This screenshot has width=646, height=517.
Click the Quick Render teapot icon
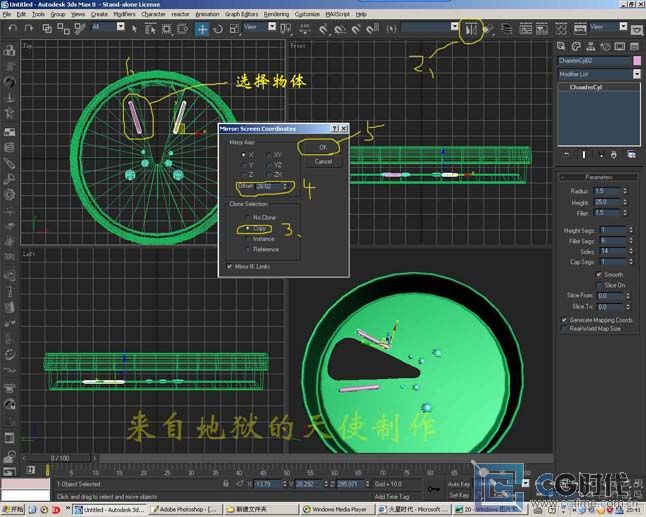pos(637,30)
